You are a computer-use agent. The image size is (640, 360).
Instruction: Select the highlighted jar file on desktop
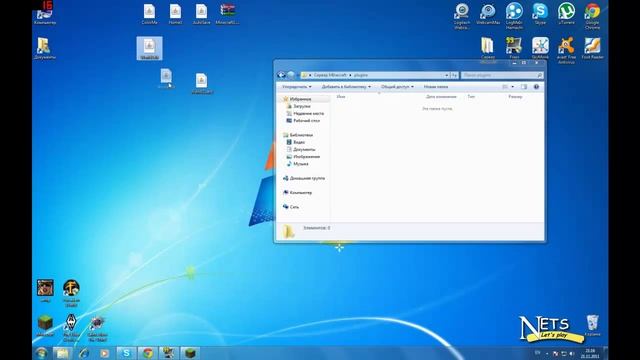coord(149,48)
